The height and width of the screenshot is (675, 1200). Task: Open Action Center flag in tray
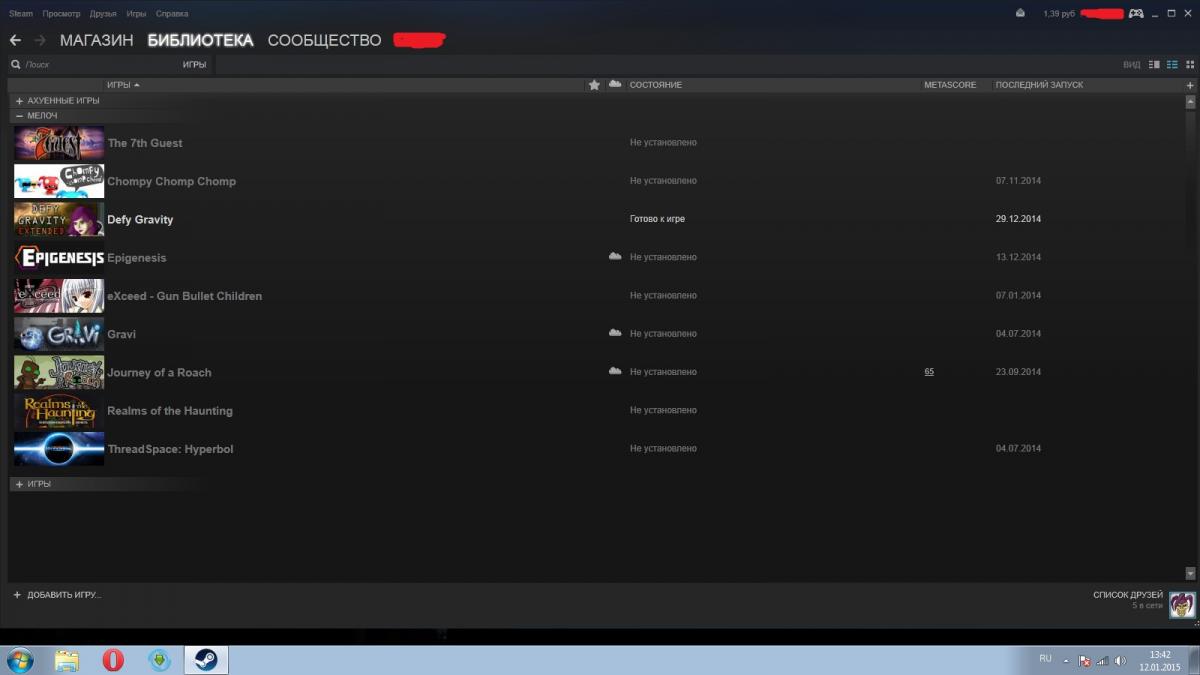[x=1084, y=661]
